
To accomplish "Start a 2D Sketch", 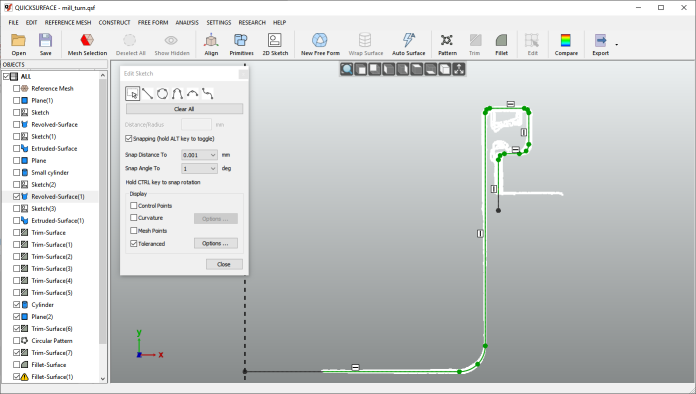I will click(275, 44).
